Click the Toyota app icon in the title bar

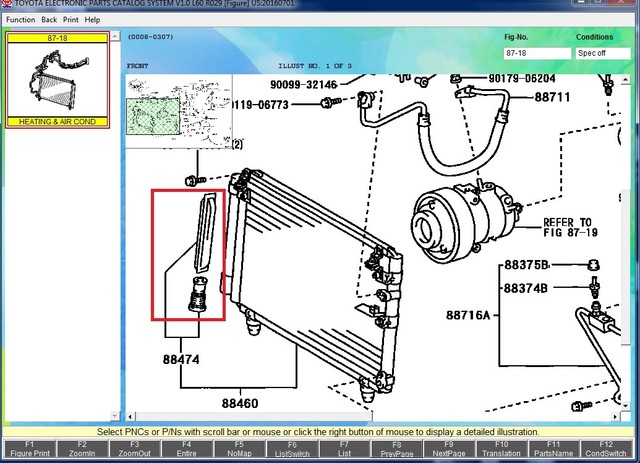7,3
